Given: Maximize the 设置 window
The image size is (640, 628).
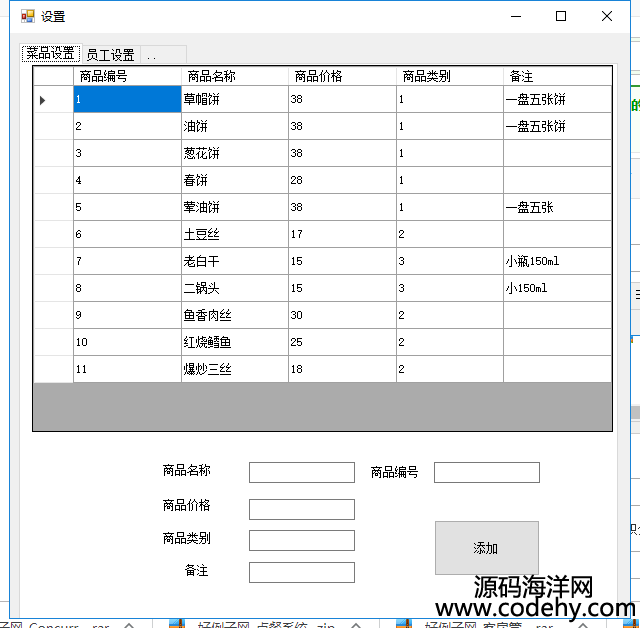Looking at the screenshot, I should coord(561,16).
